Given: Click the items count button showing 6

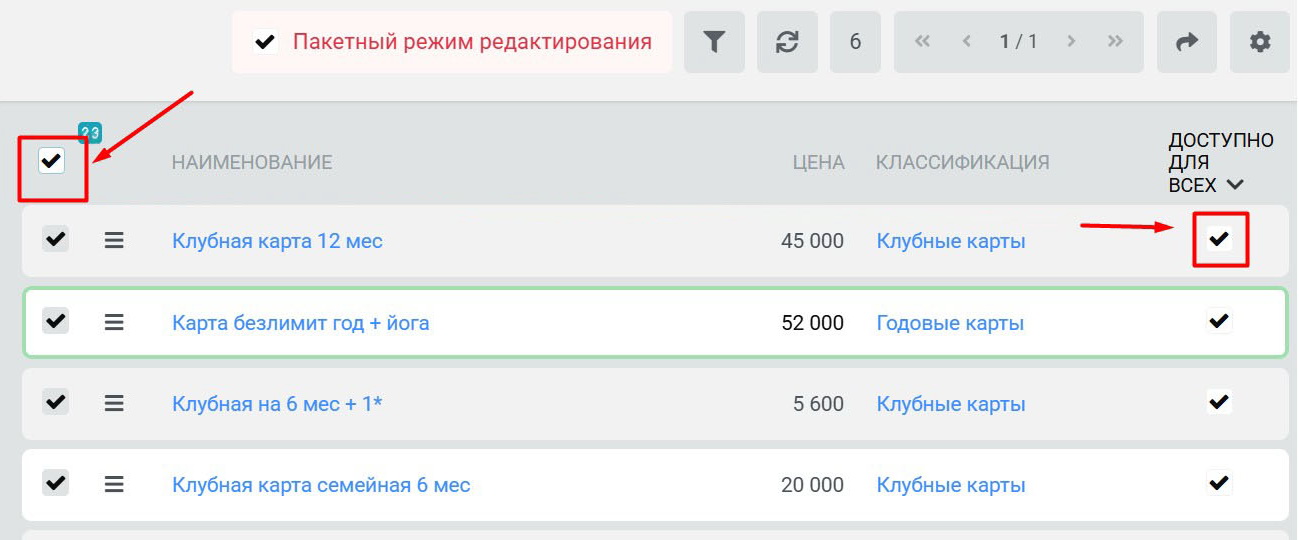Looking at the screenshot, I should (855, 42).
